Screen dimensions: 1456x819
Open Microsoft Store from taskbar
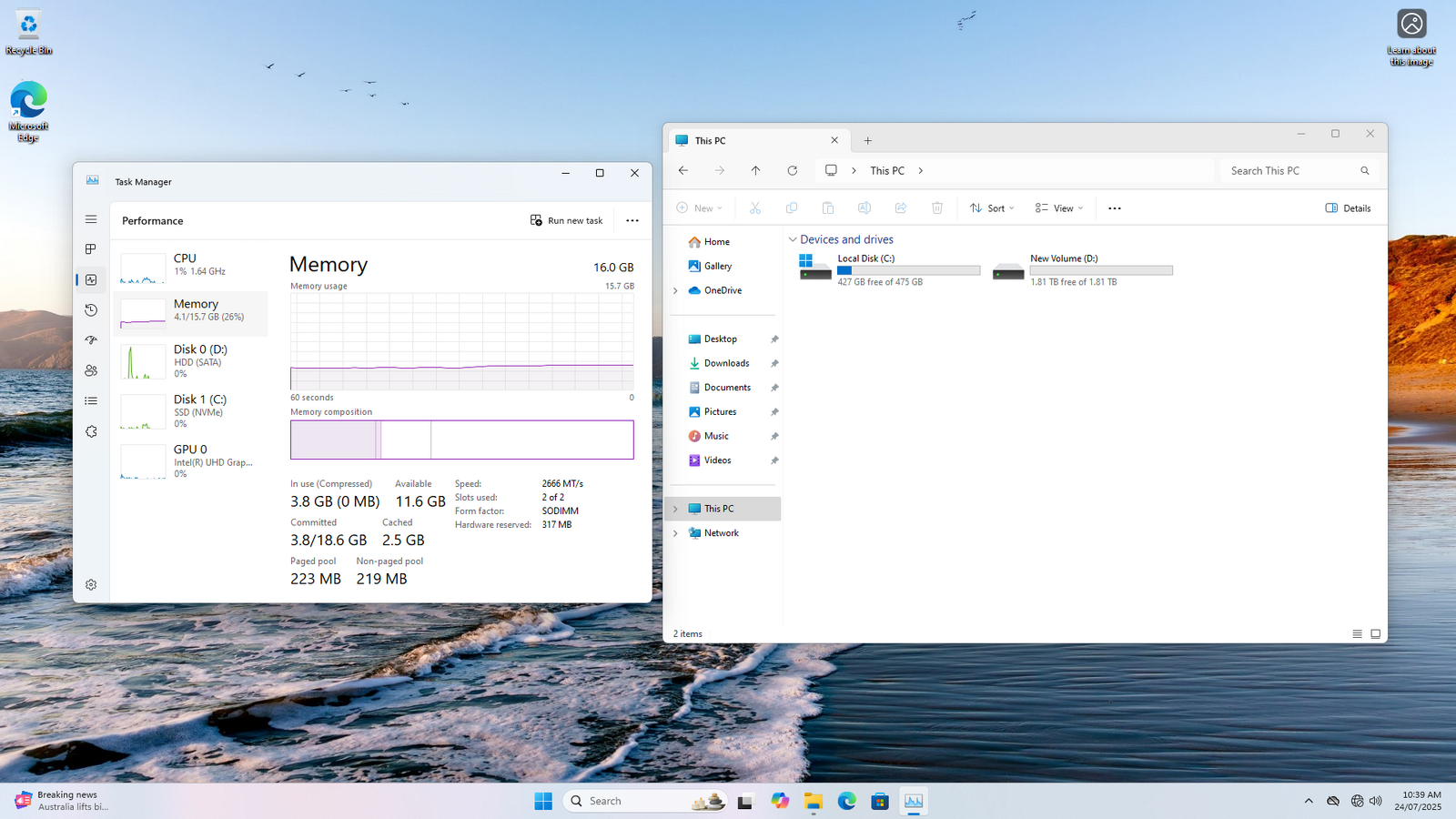[x=880, y=801]
